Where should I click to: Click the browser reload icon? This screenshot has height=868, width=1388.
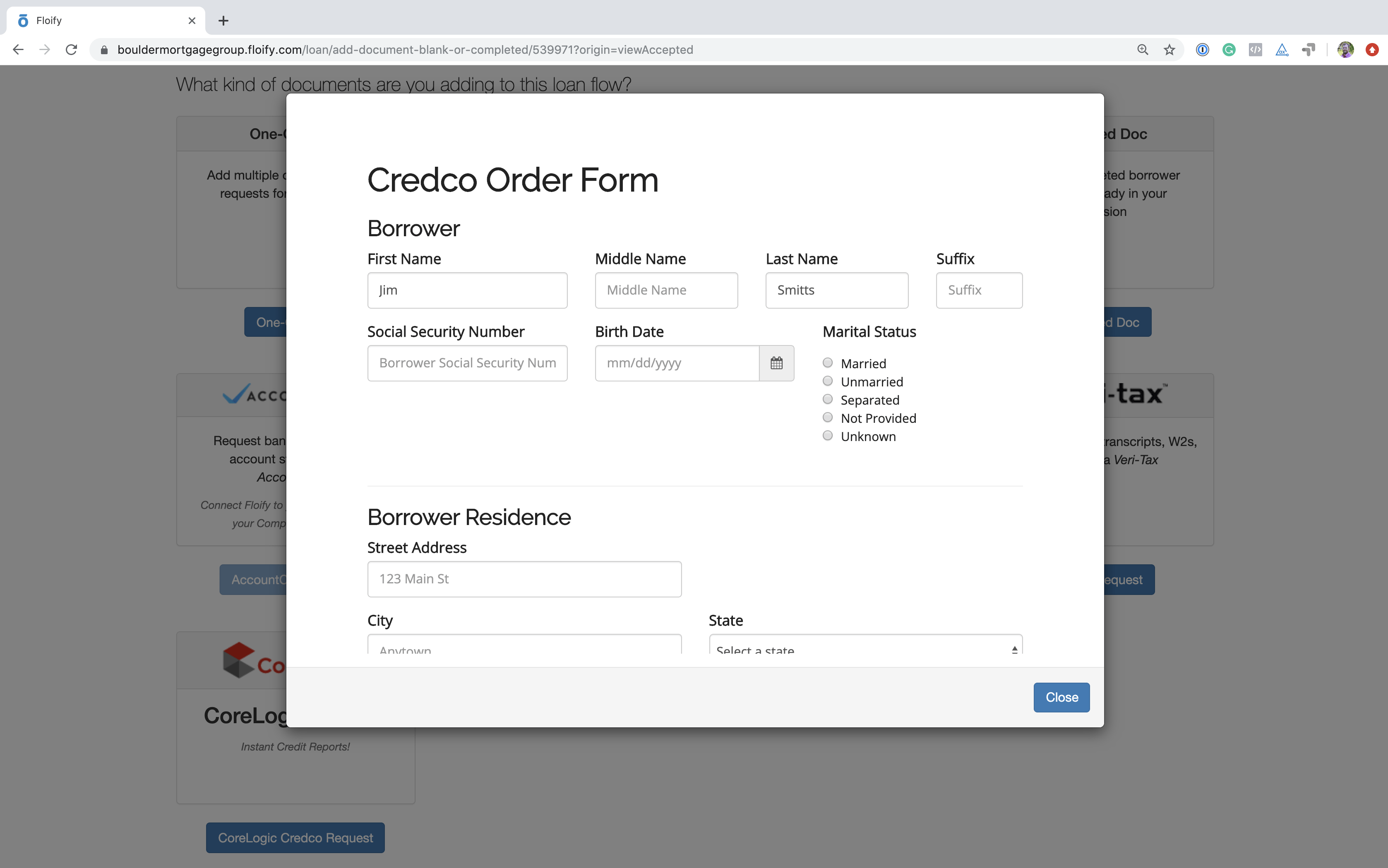71,50
